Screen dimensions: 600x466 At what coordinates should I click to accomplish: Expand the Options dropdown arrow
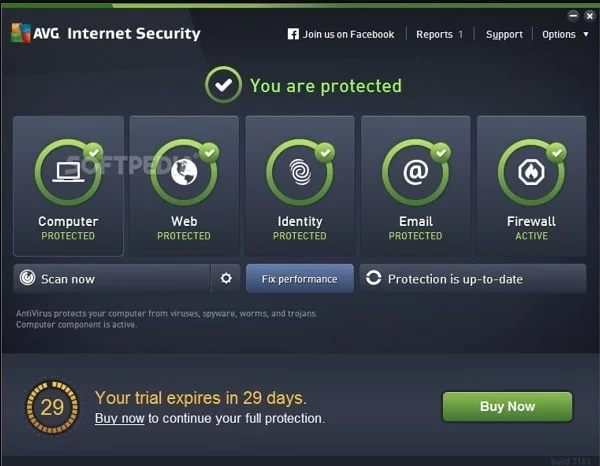pos(586,34)
